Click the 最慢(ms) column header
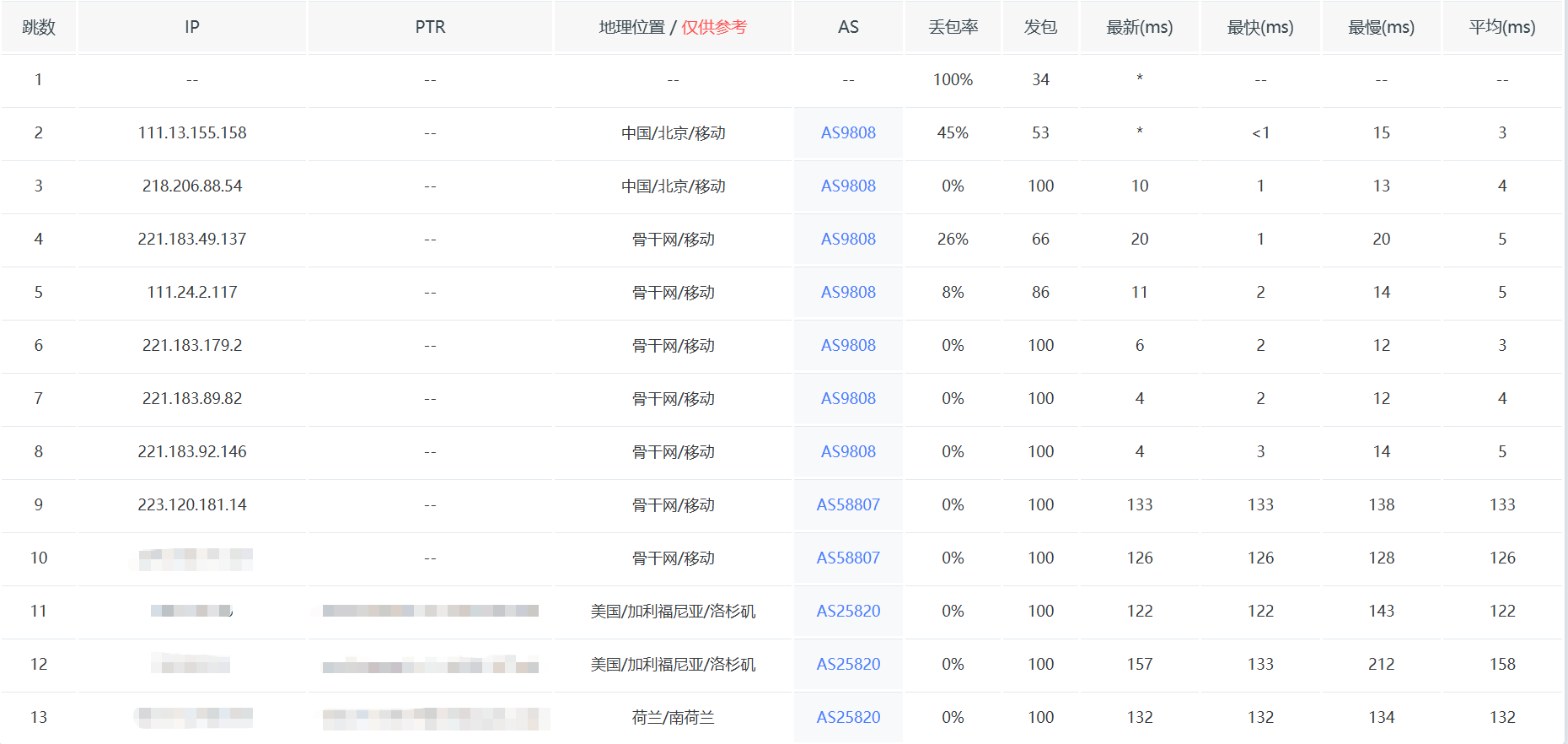The image size is (1568, 744). coord(1381,27)
